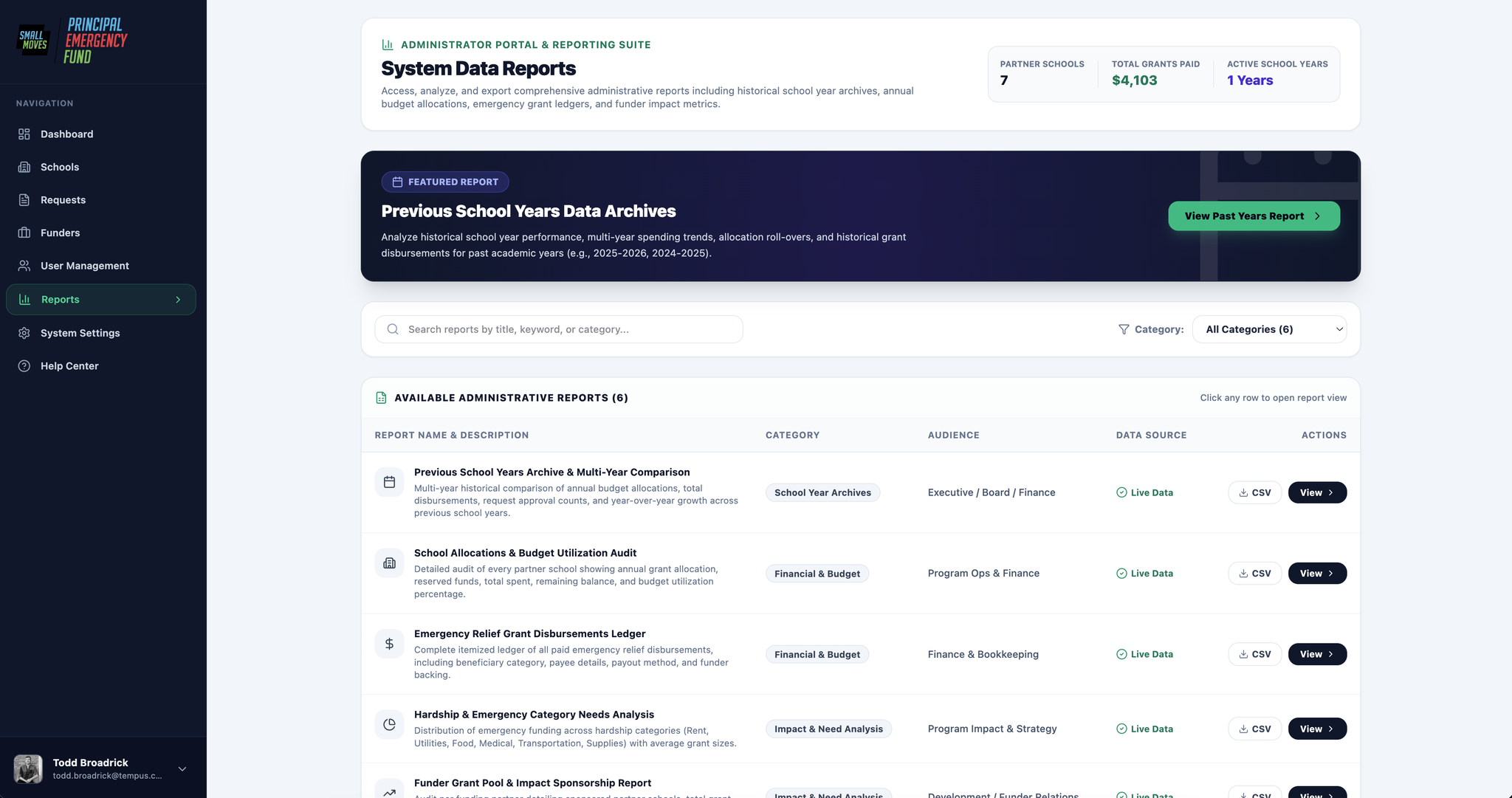
Task: Click the Reports bar chart icon in sidebar
Action: click(x=24, y=300)
